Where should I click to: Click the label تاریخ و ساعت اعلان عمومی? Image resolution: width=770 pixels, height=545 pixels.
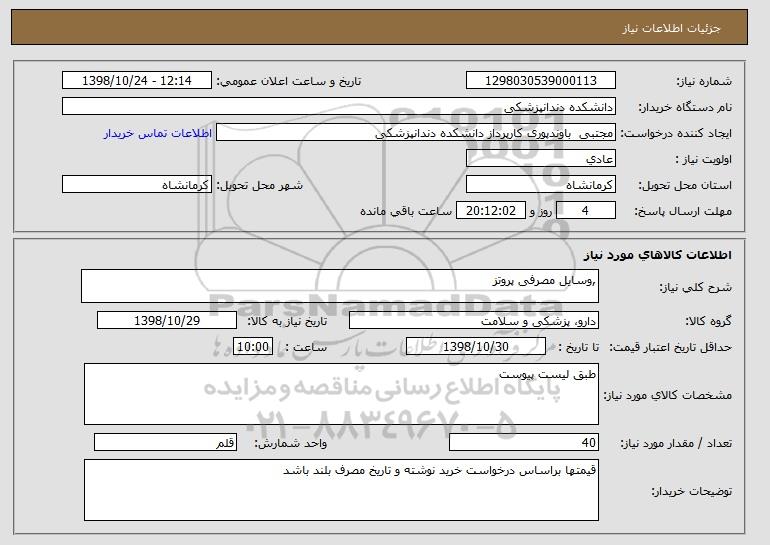click(289, 81)
